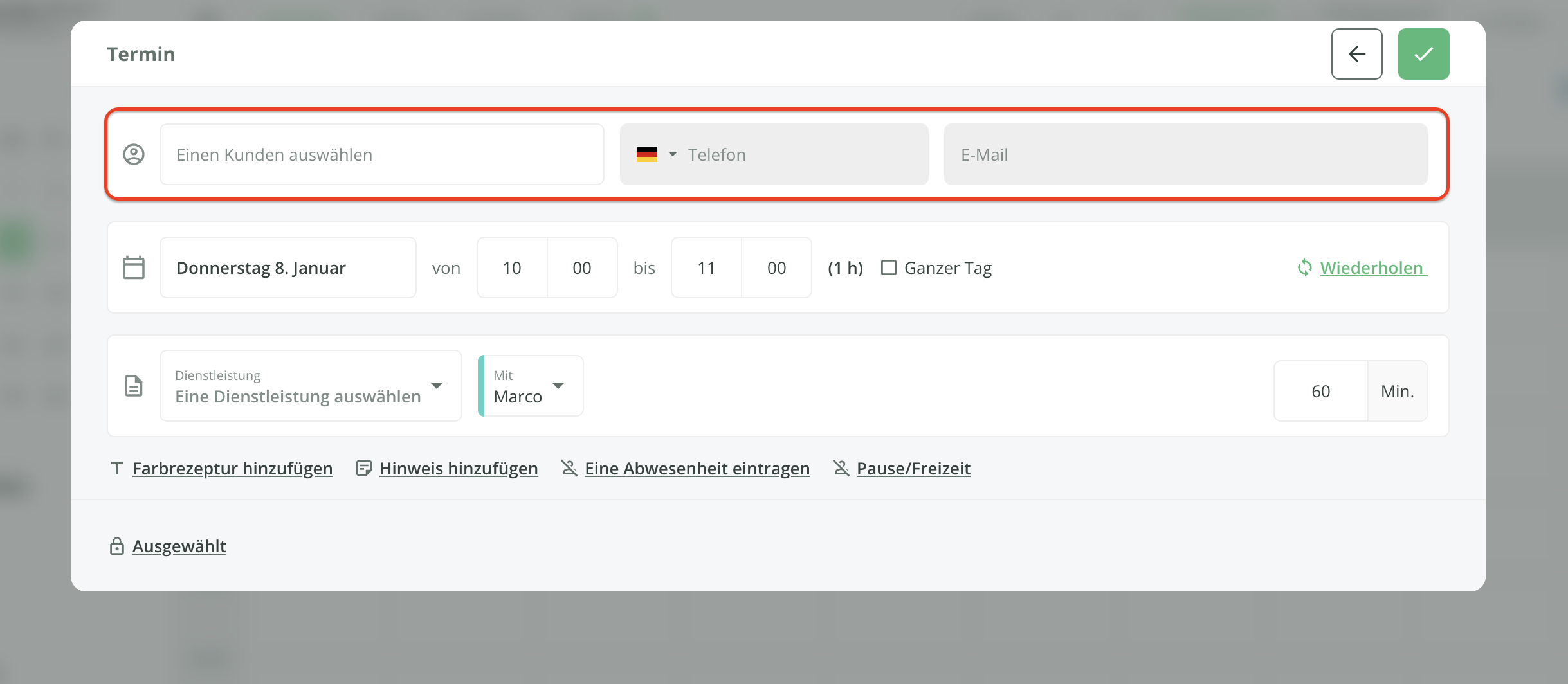Click the Pause/Freizeit link

click(913, 468)
